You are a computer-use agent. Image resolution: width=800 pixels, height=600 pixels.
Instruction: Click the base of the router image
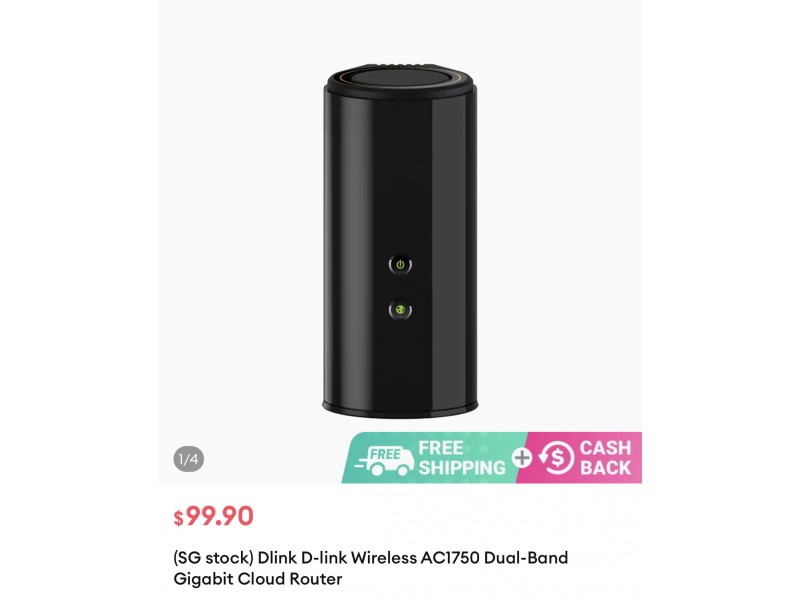pyautogui.click(x=401, y=409)
